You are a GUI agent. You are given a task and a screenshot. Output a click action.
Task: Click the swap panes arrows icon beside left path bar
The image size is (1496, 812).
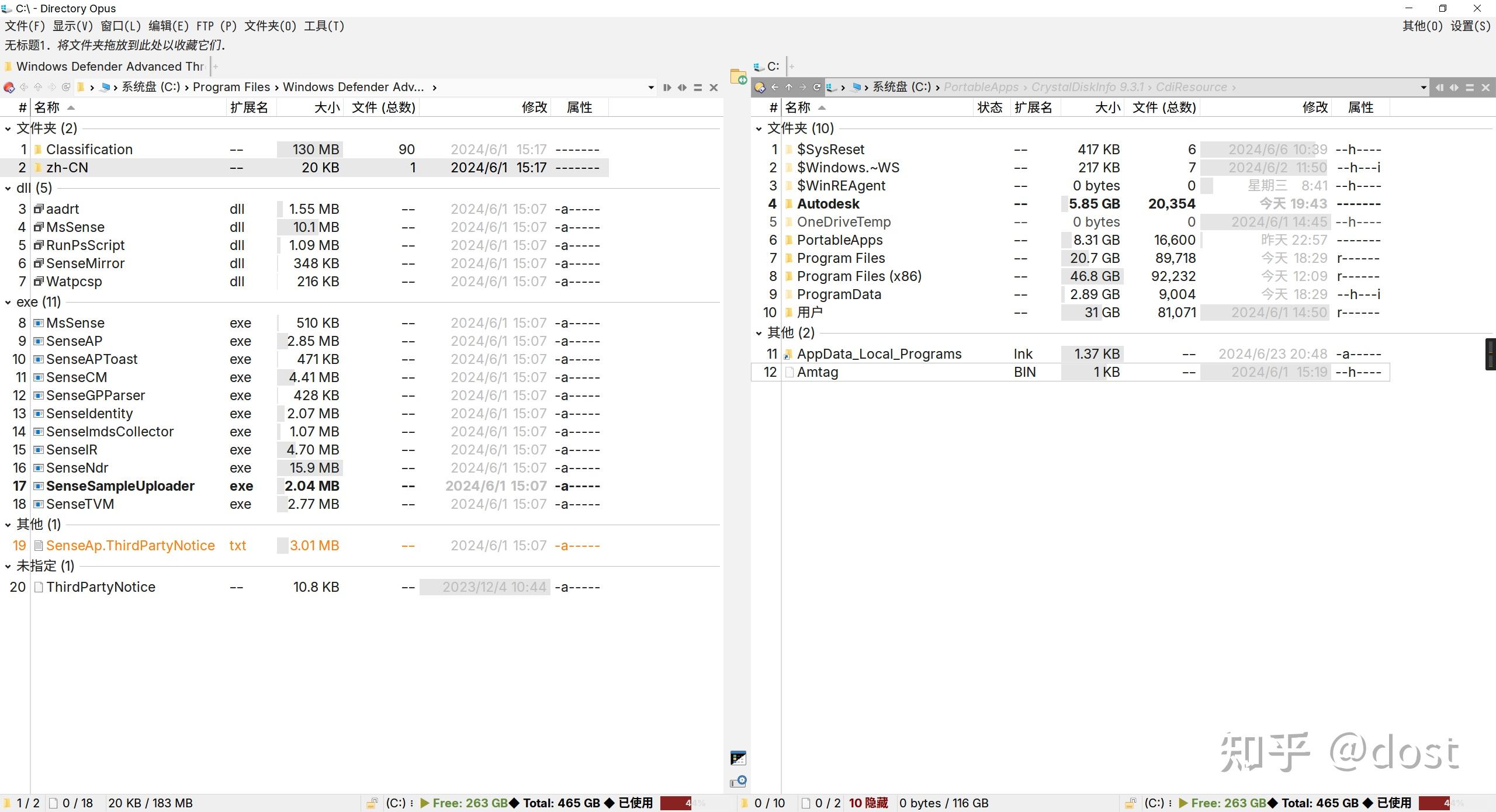(682, 86)
